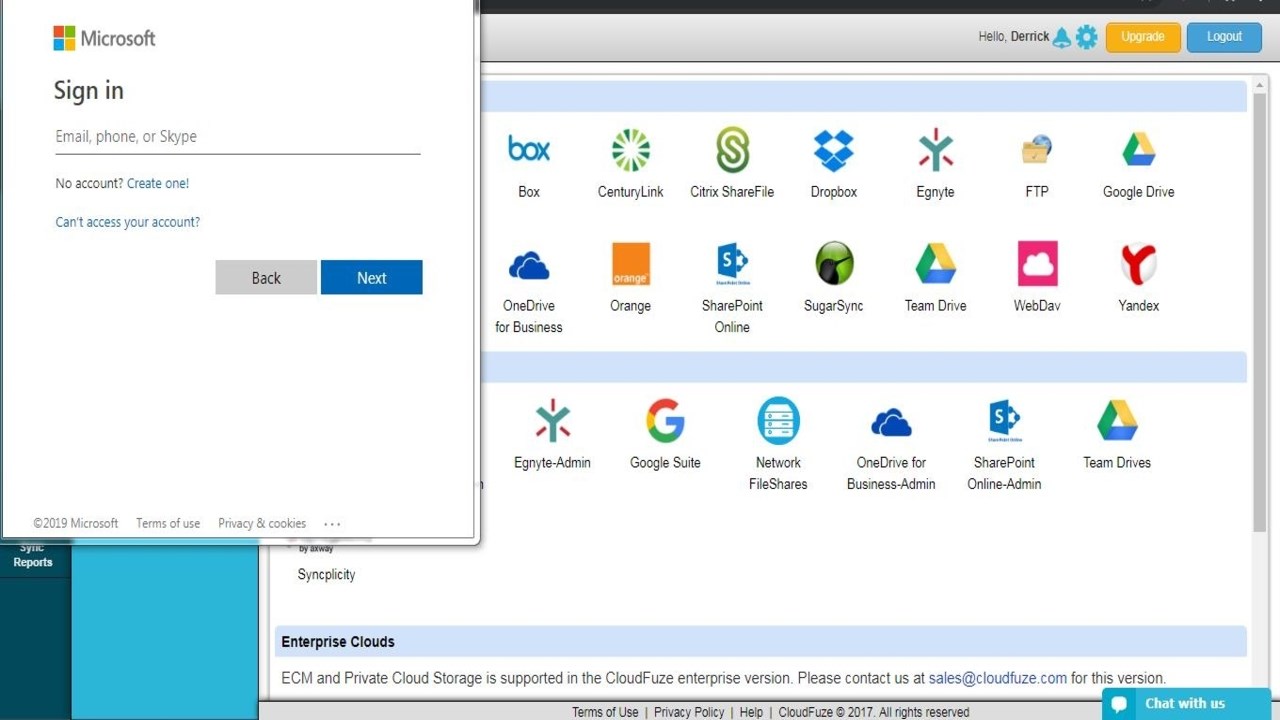Click the Enterprise Clouds heading
The width and height of the screenshot is (1280, 720).
[338, 642]
